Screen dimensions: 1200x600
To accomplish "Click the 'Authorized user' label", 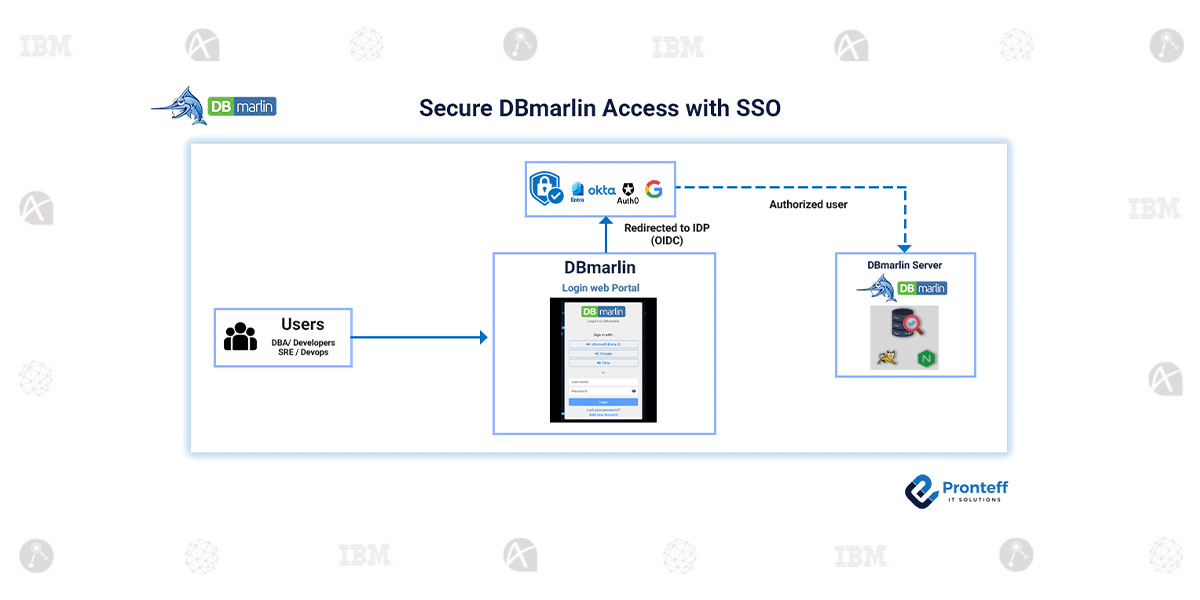I will tap(808, 204).
